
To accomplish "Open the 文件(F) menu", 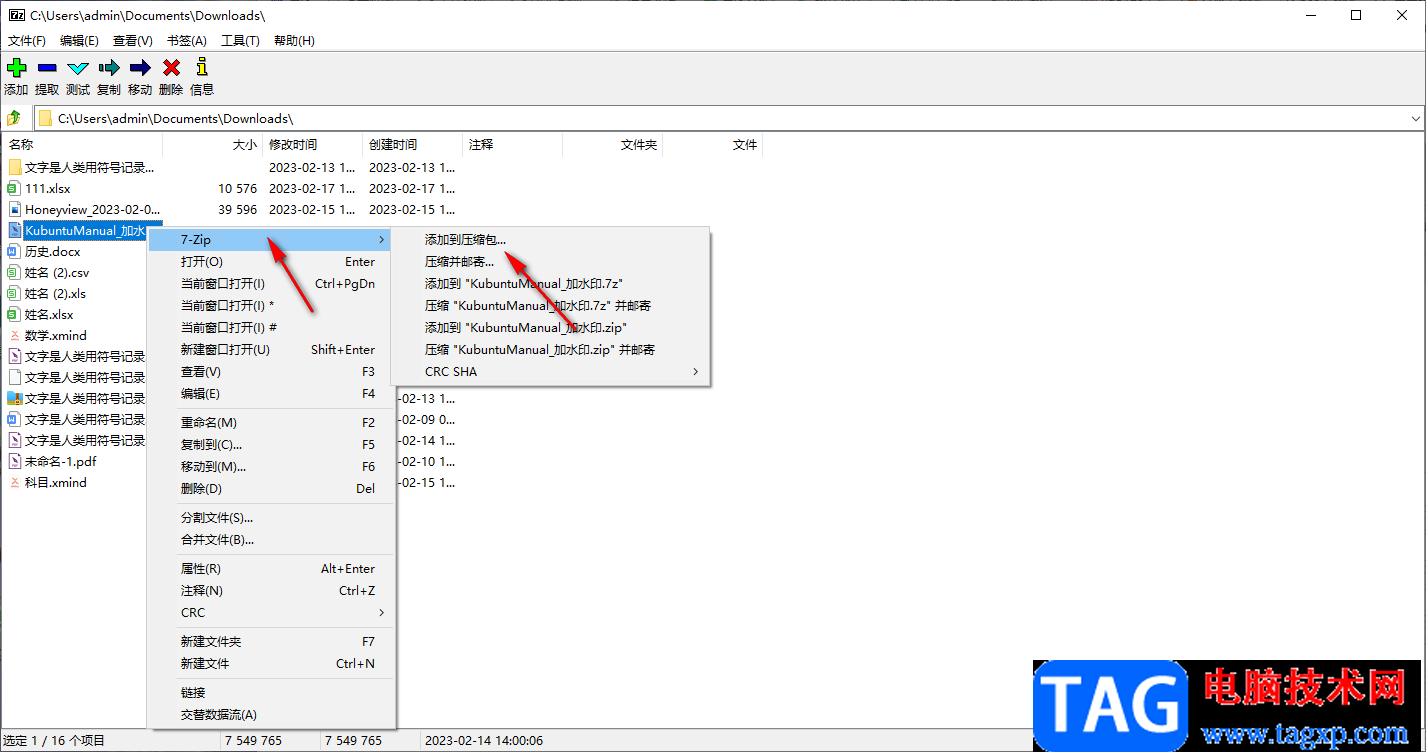I will tap(27, 41).
